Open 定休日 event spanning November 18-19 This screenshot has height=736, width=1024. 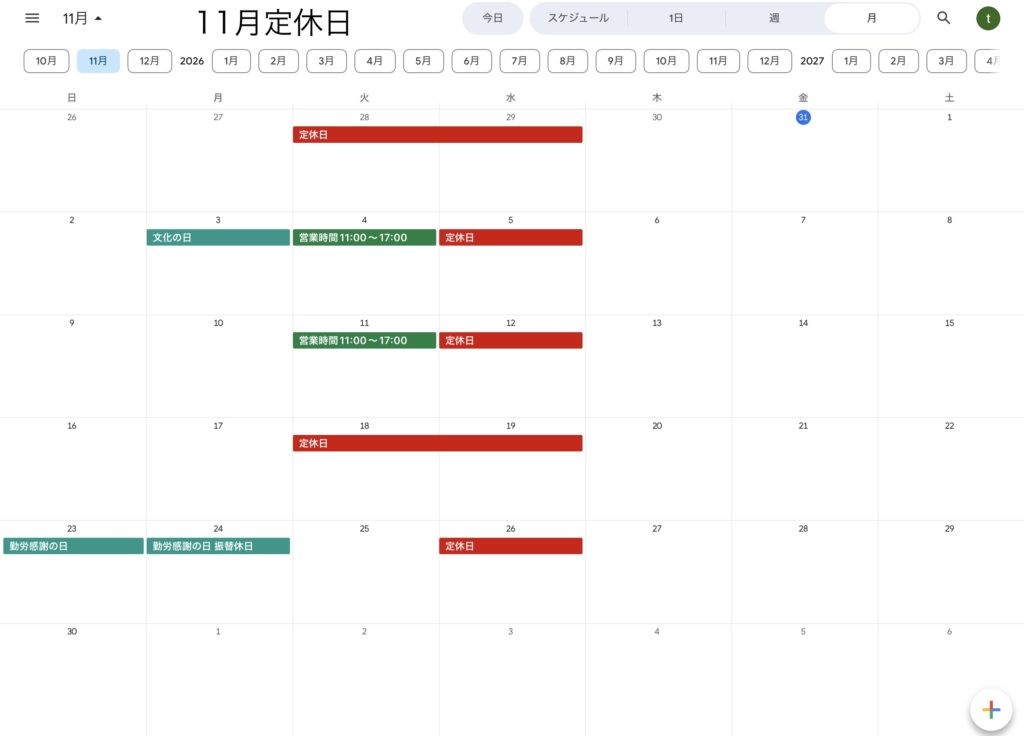[437, 443]
